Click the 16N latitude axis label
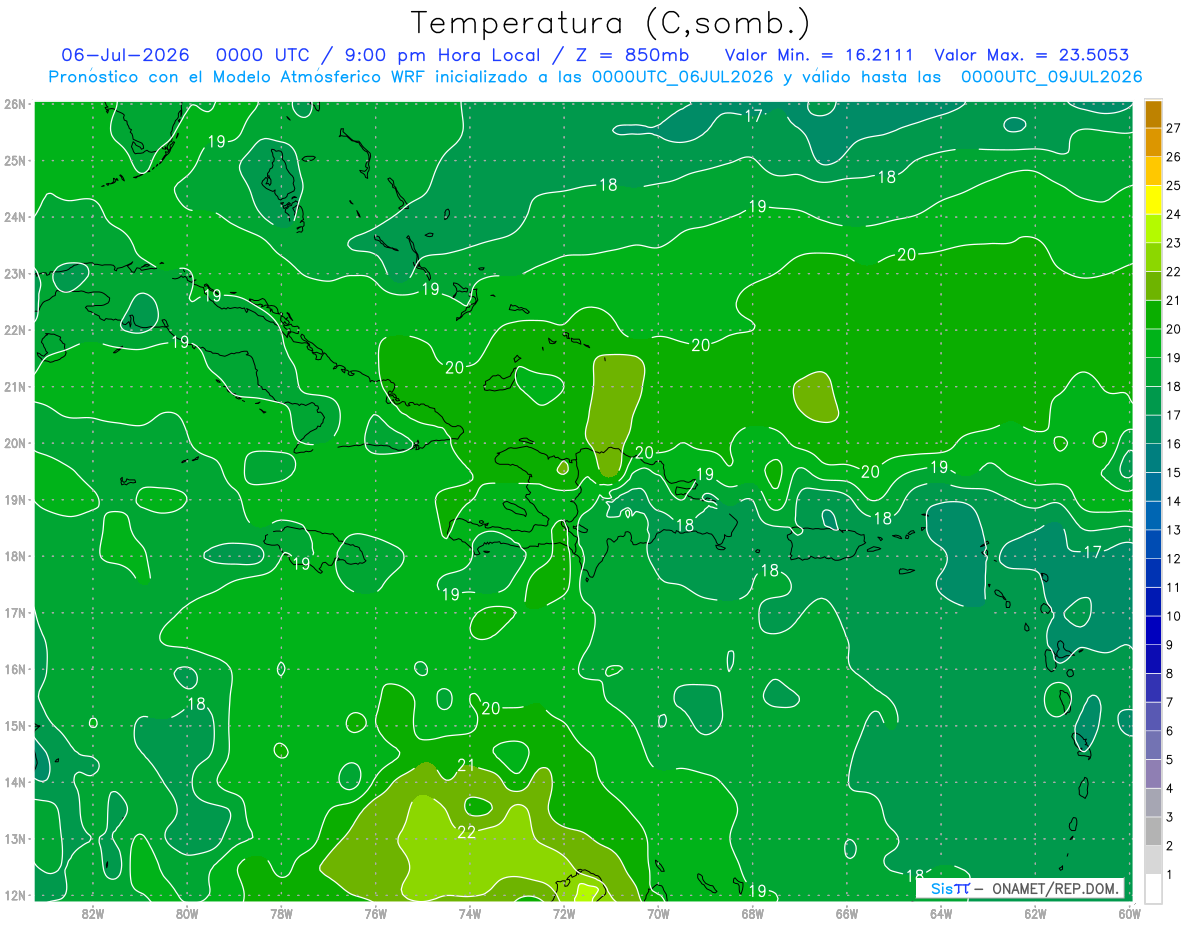The image size is (1200, 927). [x=15, y=669]
